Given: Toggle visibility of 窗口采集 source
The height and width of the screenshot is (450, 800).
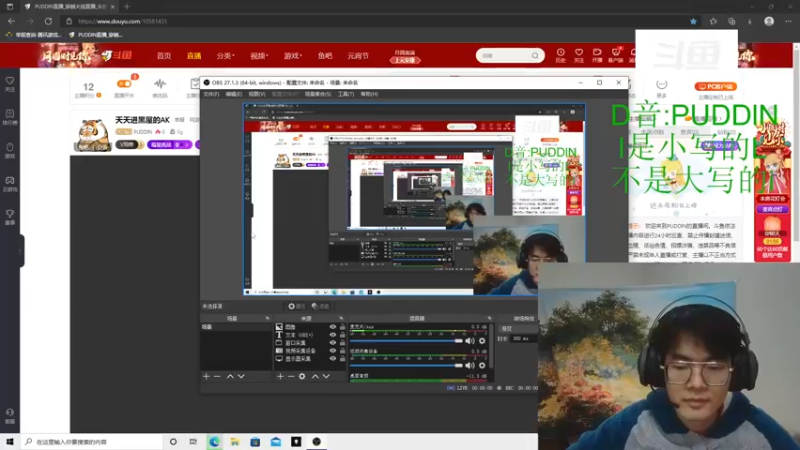Looking at the screenshot, I should pos(333,343).
